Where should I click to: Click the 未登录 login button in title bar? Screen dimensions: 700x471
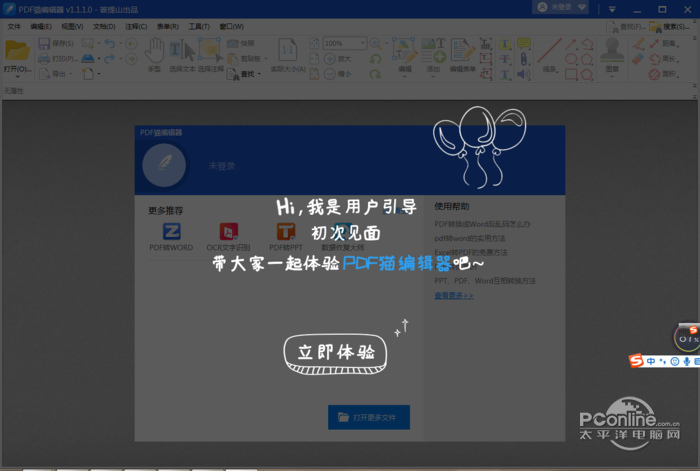pyautogui.click(x=561, y=7)
